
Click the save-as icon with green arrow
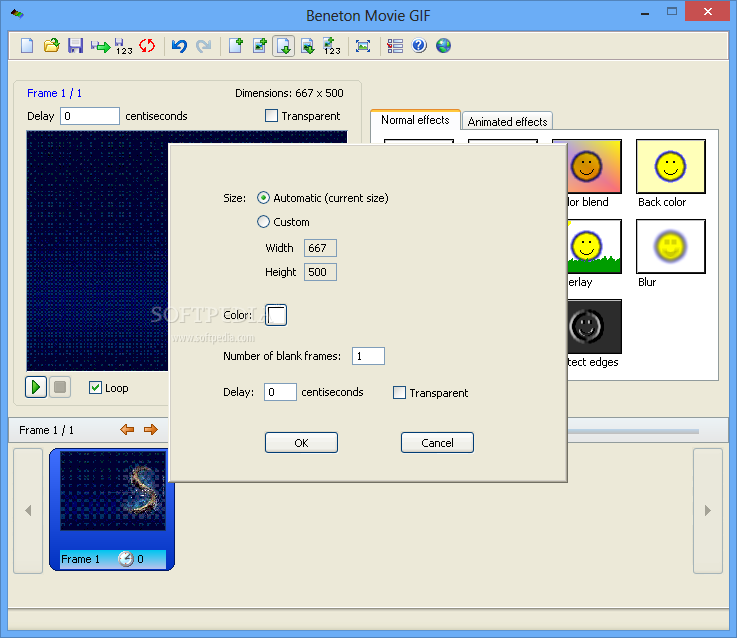pos(101,46)
